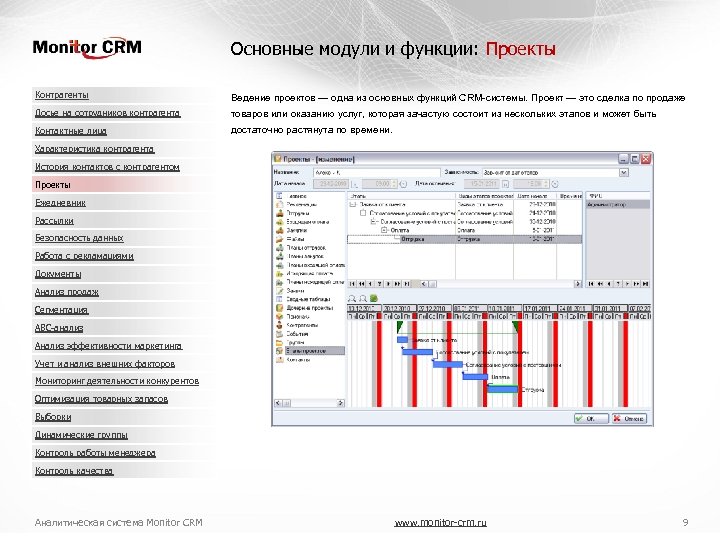Click clock icon beside end time field
The image size is (720, 540).
[555, 184]
